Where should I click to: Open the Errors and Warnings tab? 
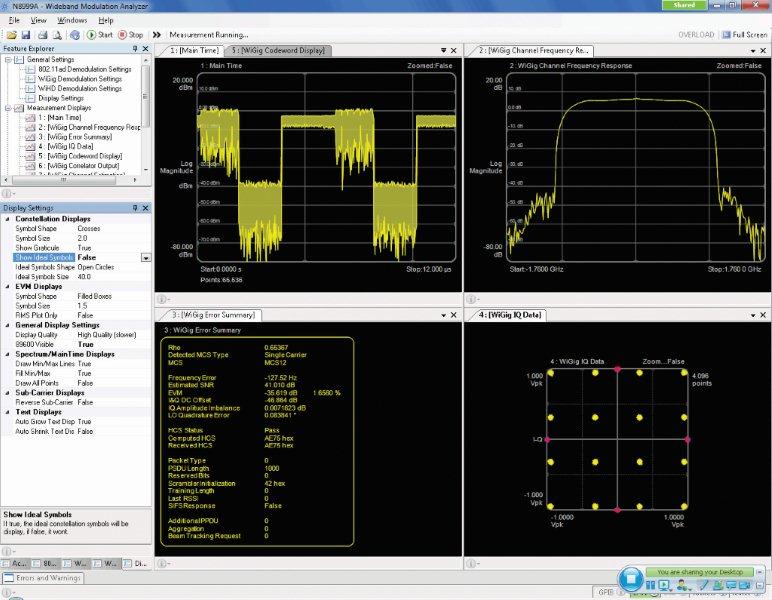pyautogui.click(x=47, y=578)
